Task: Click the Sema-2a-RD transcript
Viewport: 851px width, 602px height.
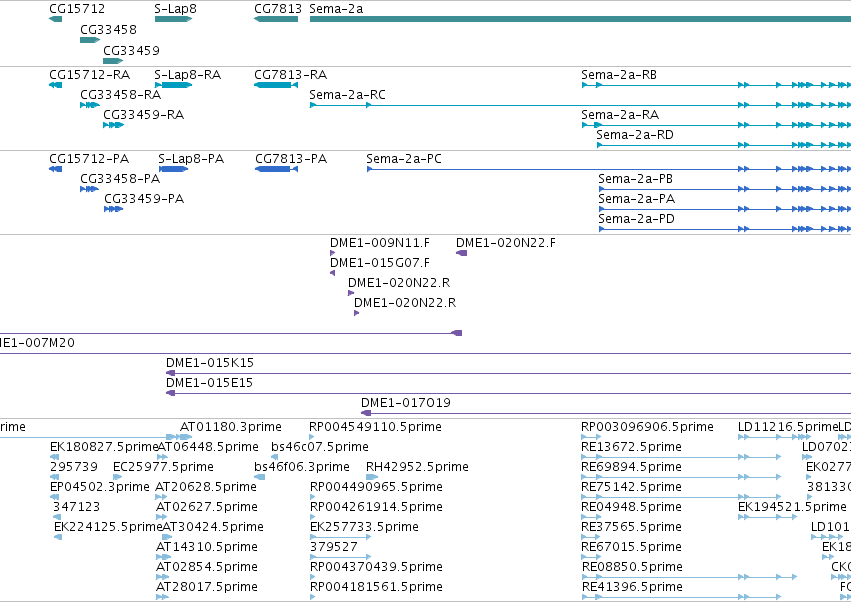Action: pyautogui.click(x=634, y=135)
